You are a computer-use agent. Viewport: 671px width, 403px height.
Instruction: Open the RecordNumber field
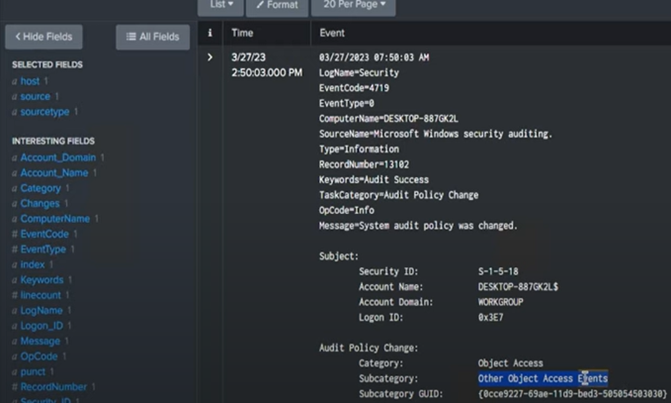pyautogui.click(x=53, y=387)
